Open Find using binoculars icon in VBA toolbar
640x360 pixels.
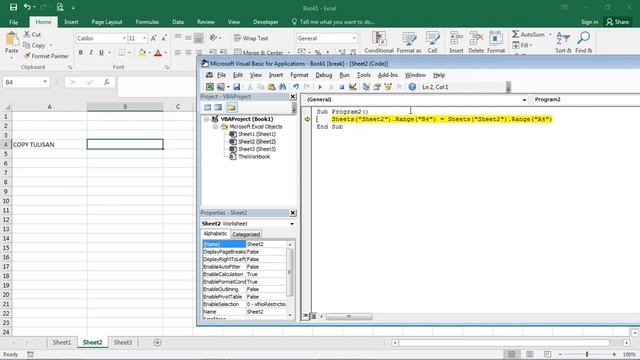point(282,87)
